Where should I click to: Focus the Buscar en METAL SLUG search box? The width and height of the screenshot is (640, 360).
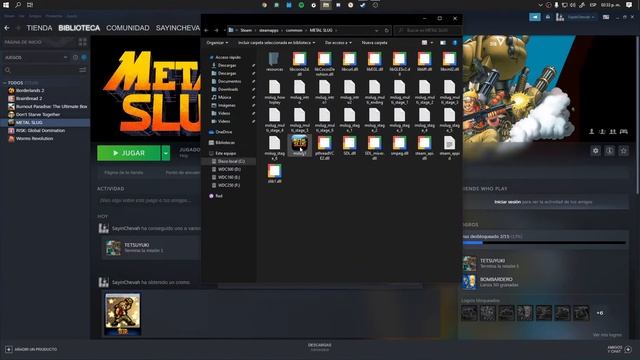click(428, 31)
